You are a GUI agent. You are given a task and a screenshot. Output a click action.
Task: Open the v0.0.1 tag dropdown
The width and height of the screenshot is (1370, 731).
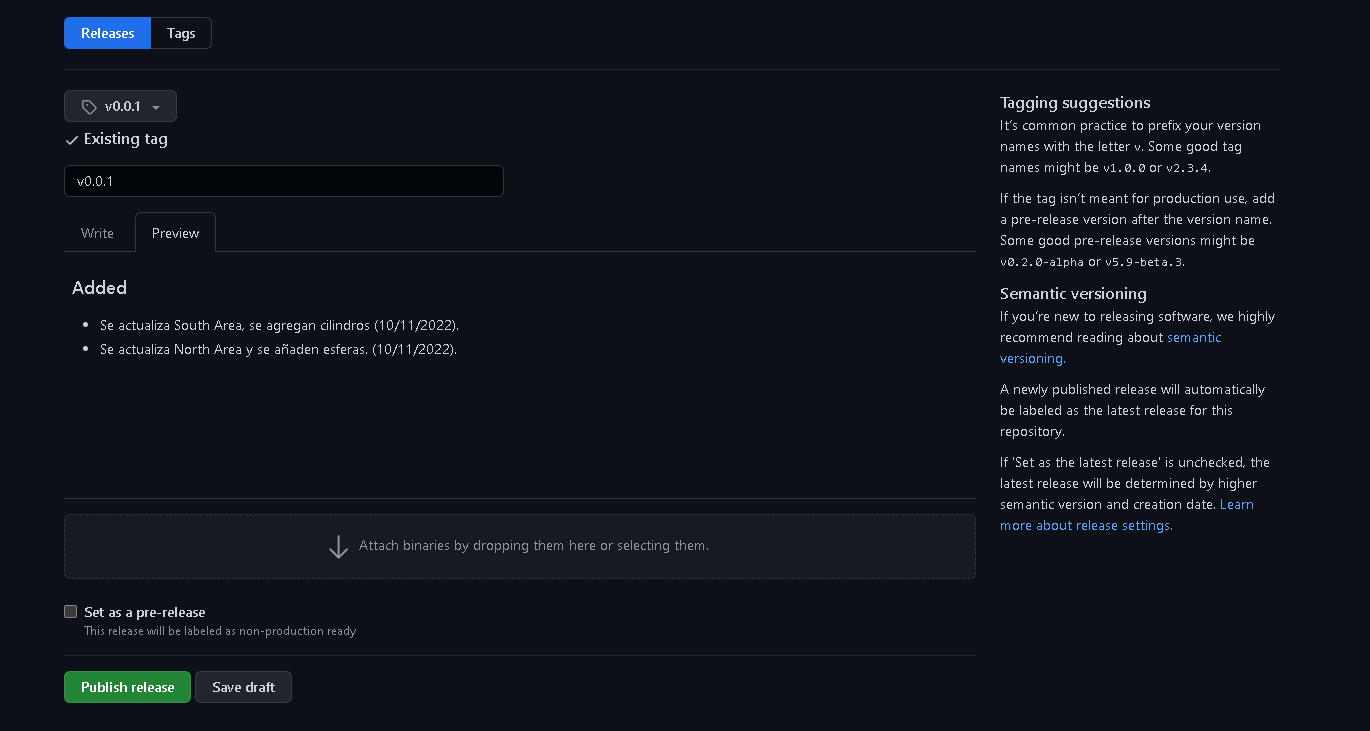121,106
